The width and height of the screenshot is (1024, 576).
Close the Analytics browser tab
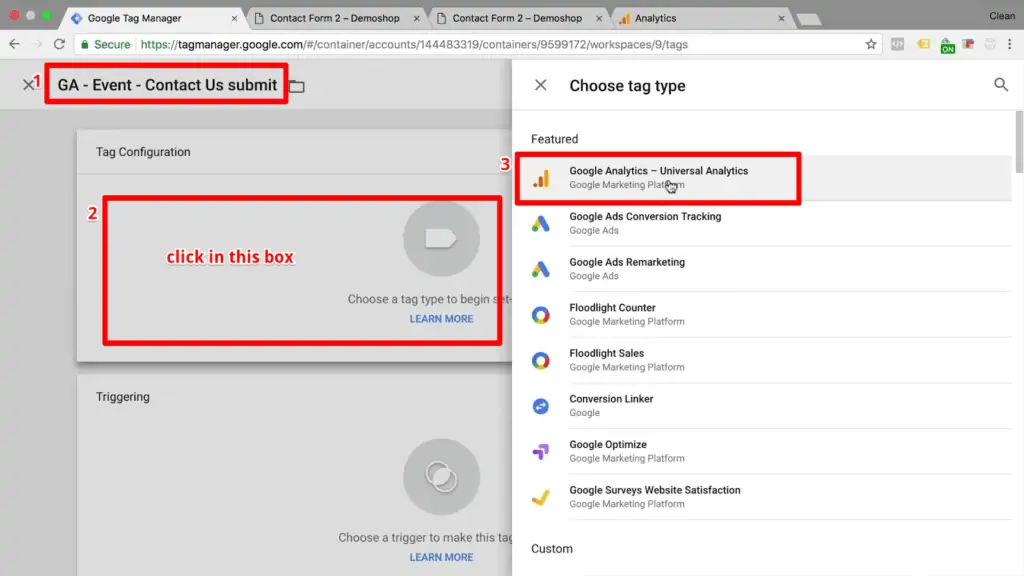click(781, 18)
